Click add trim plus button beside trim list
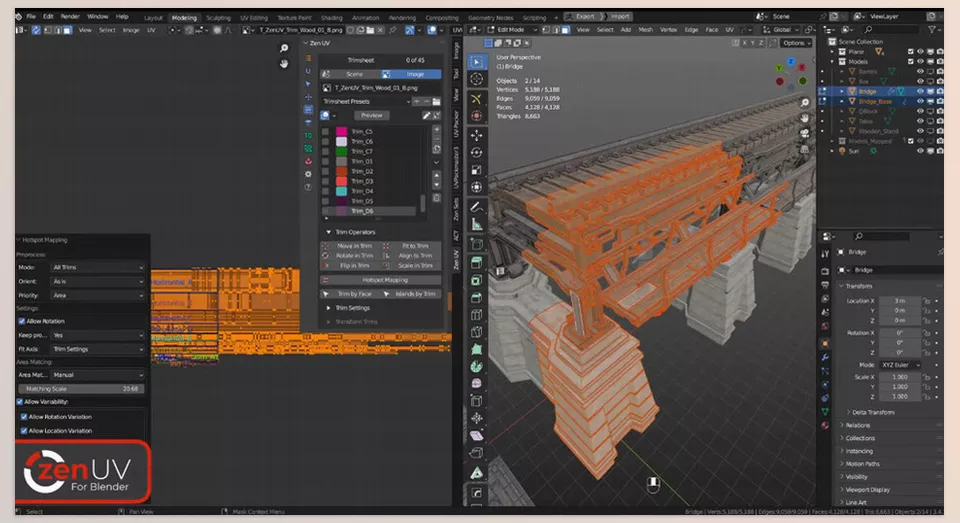This screenshot has height=523, width=960. [437, 129]
